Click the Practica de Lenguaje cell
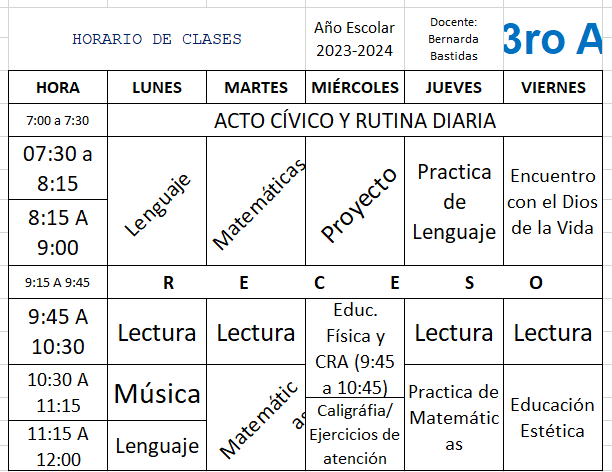Image resolution: width=612 pixels, height=472 pixels. click(x=454, y=203)
